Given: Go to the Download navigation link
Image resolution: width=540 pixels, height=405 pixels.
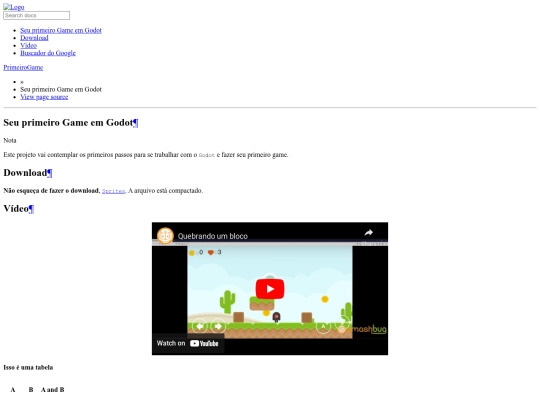Looking at the screenshot, I should click(x=34, y=38).
